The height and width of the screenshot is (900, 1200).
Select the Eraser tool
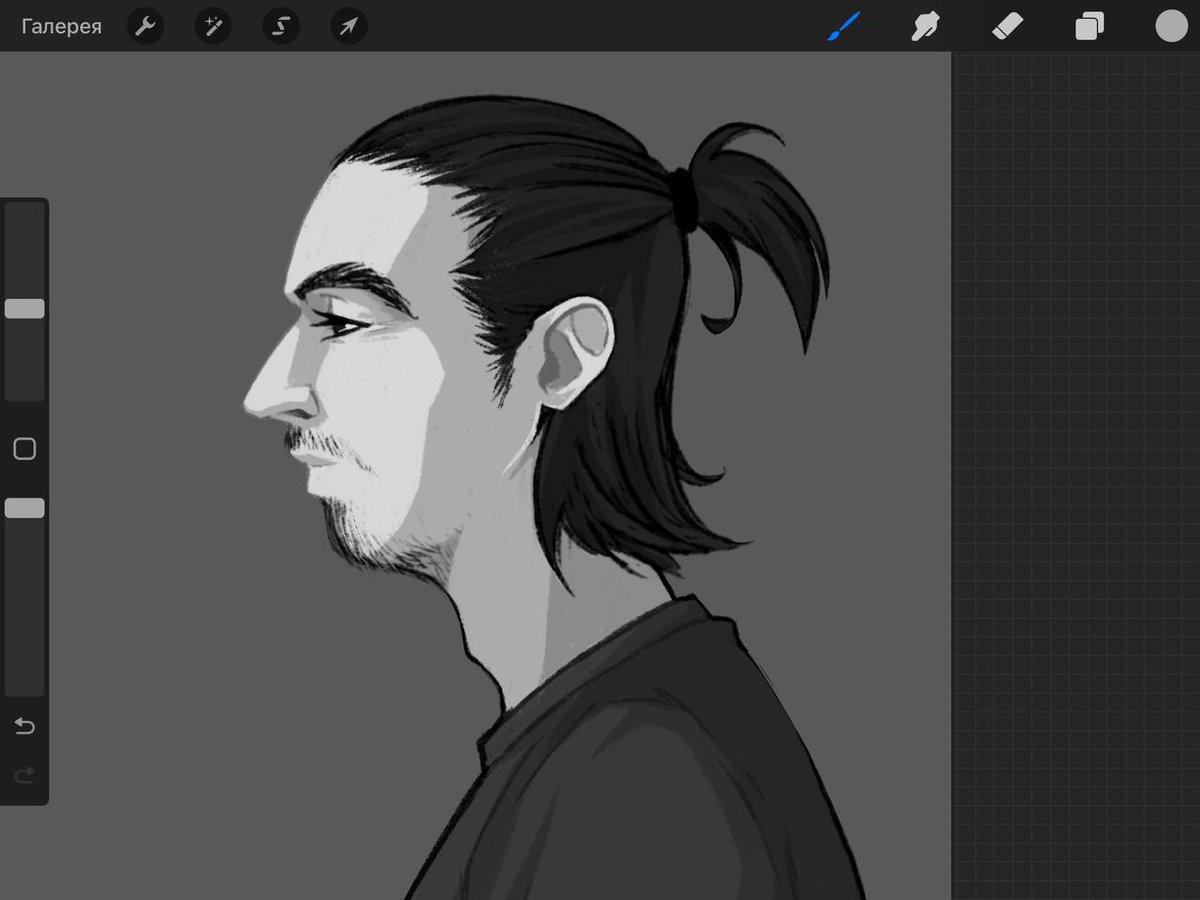(1007, 26)
